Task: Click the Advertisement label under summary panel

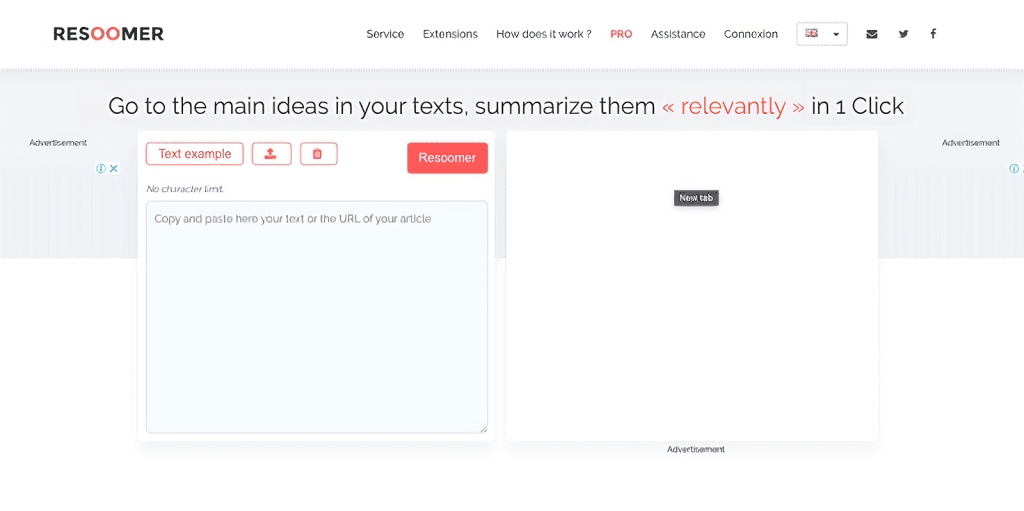Action: point(696,450)
